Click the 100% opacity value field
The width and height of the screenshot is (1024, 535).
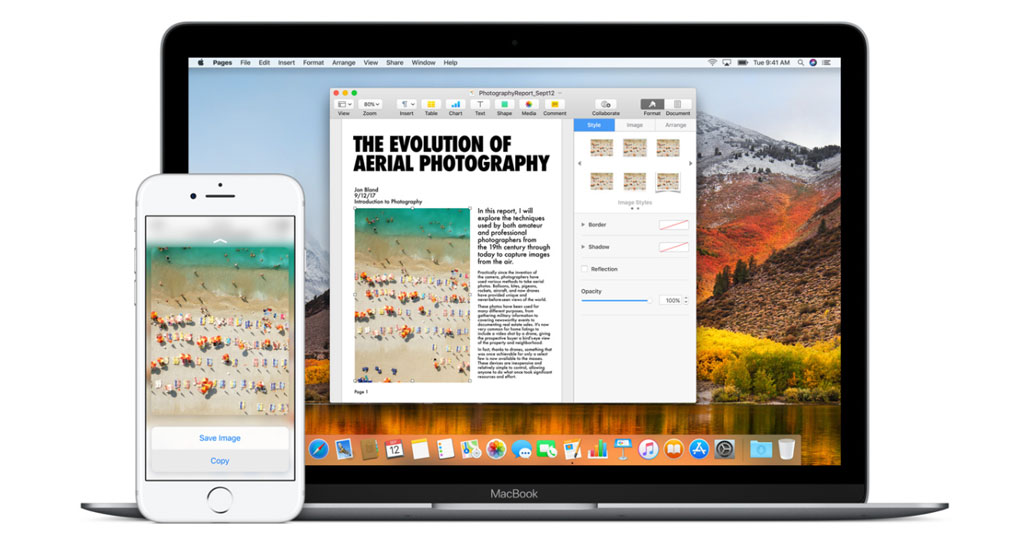pyautogui.click(x=670, y=300)
